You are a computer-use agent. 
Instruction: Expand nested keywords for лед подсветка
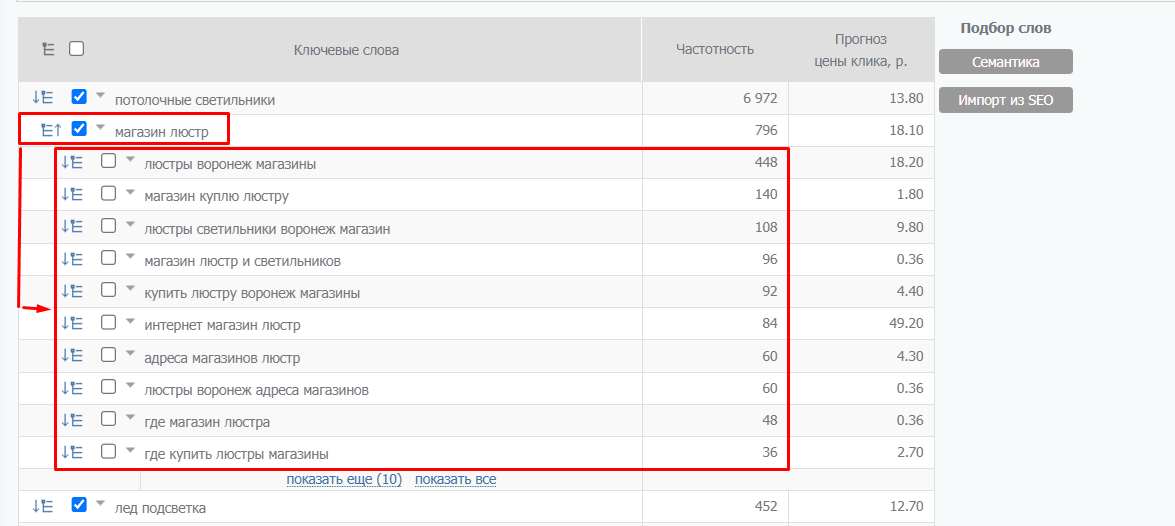[41, 506]
